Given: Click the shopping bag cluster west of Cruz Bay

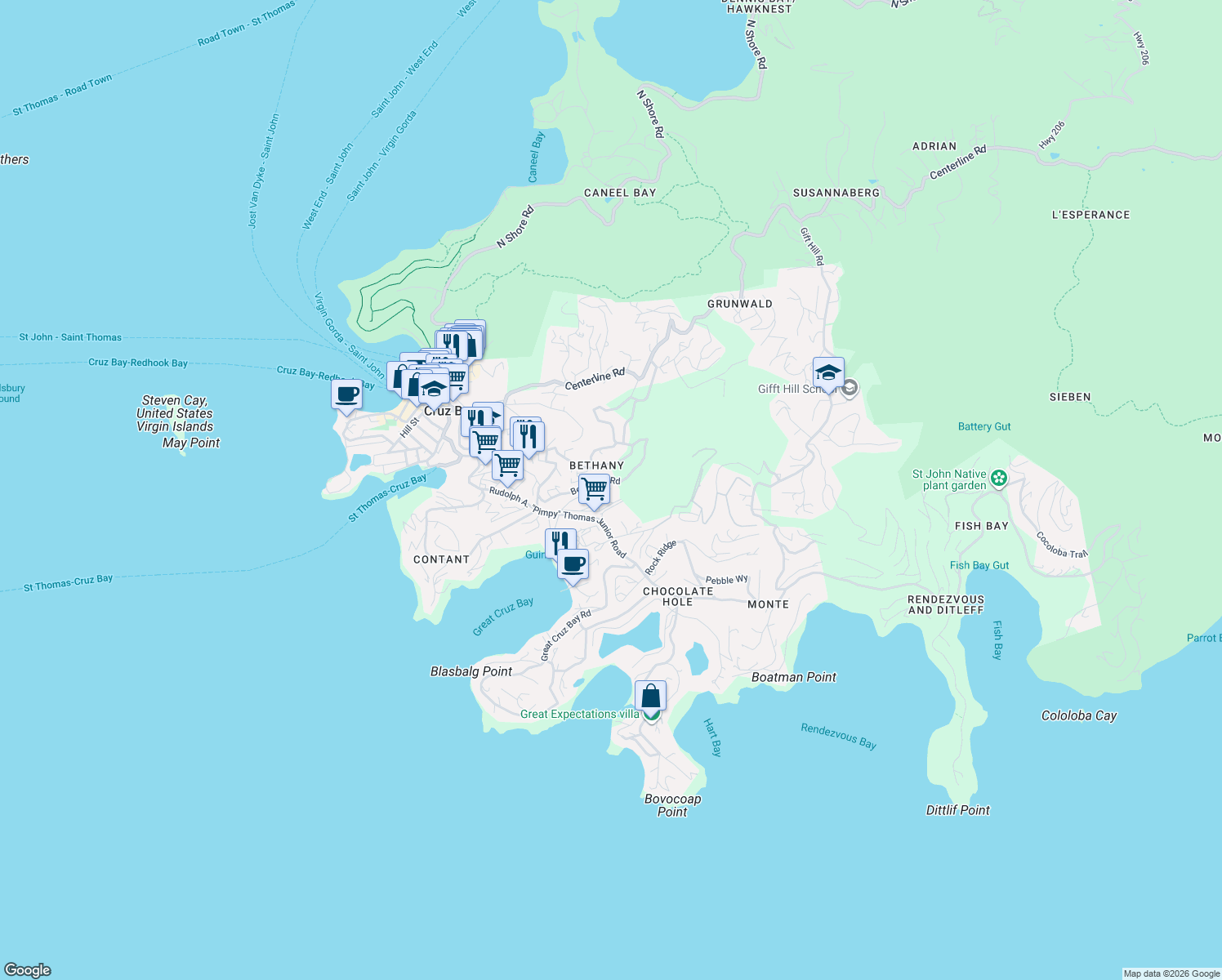Looking at the screenshot, I should coord(398,378).
